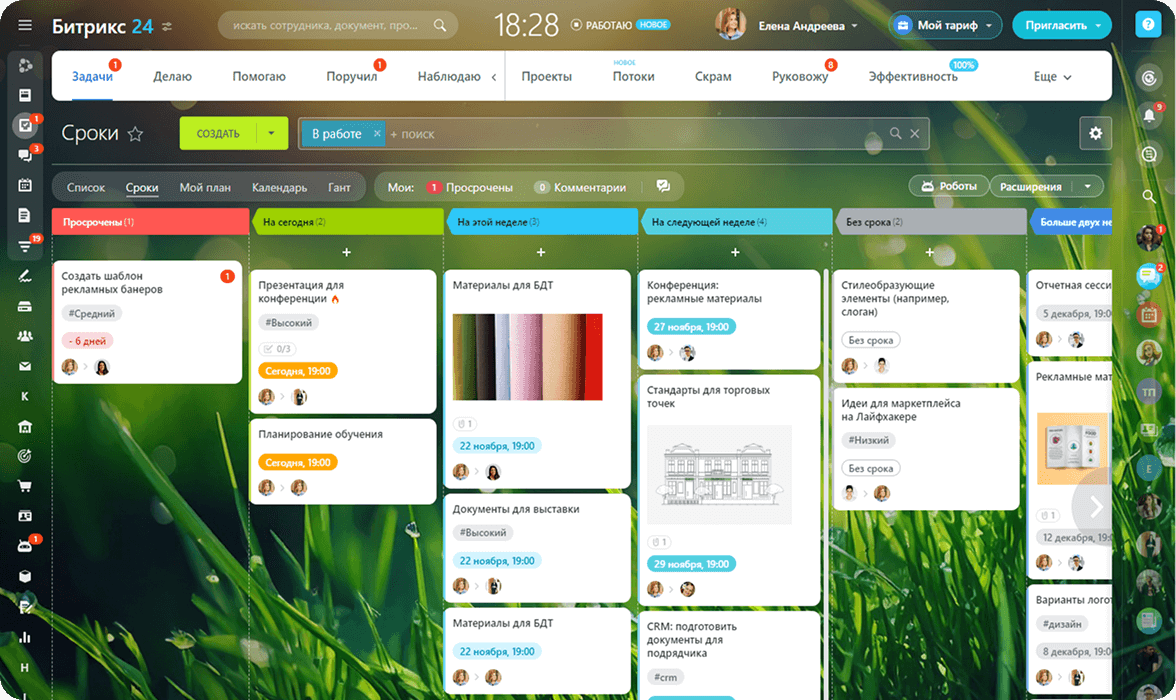Open fabric swatches image in Материалы для БДТ
Screen dimensions: 1176x700
528,357
